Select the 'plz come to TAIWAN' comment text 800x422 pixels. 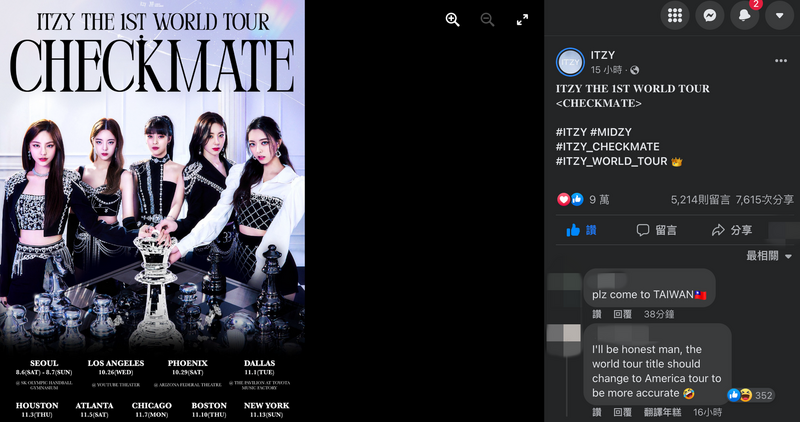(x=649, y=295)
